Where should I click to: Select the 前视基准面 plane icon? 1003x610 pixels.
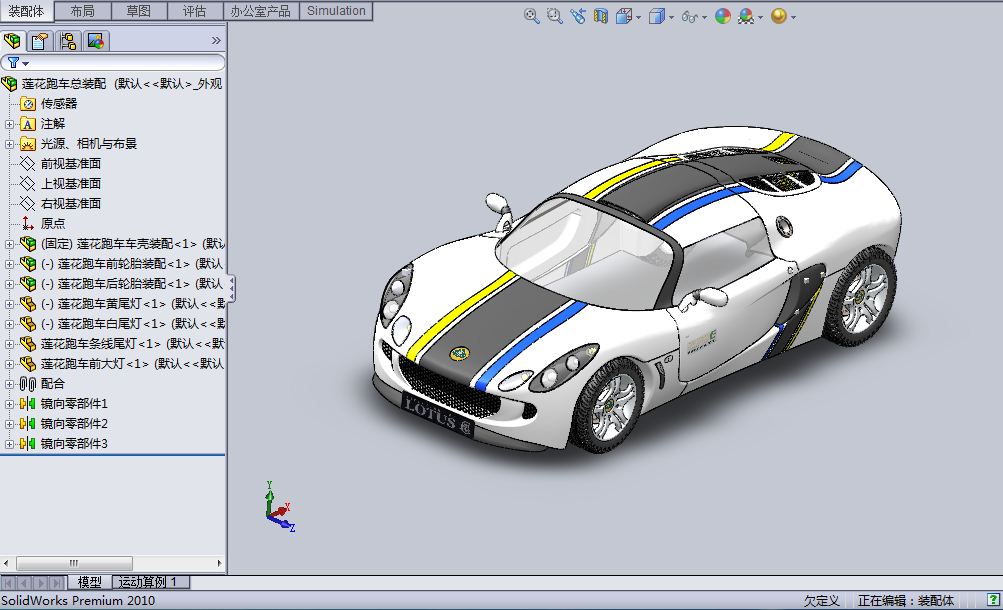(x=28, y=164)
